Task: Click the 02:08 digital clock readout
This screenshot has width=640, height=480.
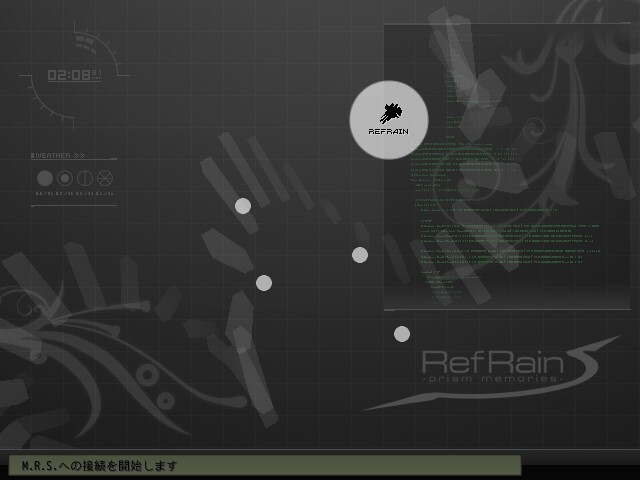Action: pyautogui.click(x=74, y=75)
